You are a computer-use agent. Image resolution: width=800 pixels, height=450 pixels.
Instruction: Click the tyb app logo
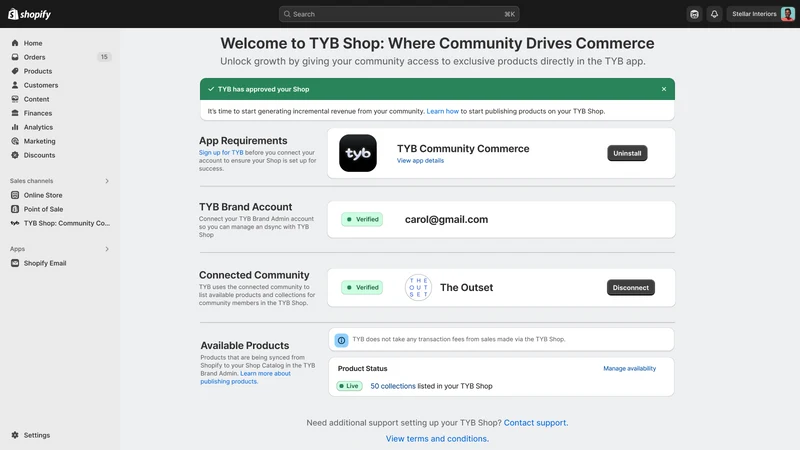(358, 153)
